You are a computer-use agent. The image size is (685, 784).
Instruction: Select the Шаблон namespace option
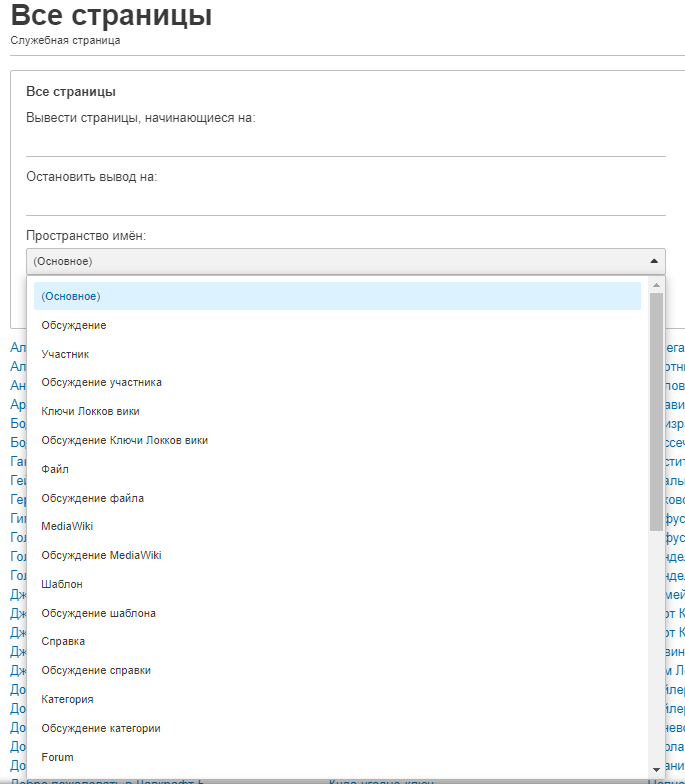point(337,584)
